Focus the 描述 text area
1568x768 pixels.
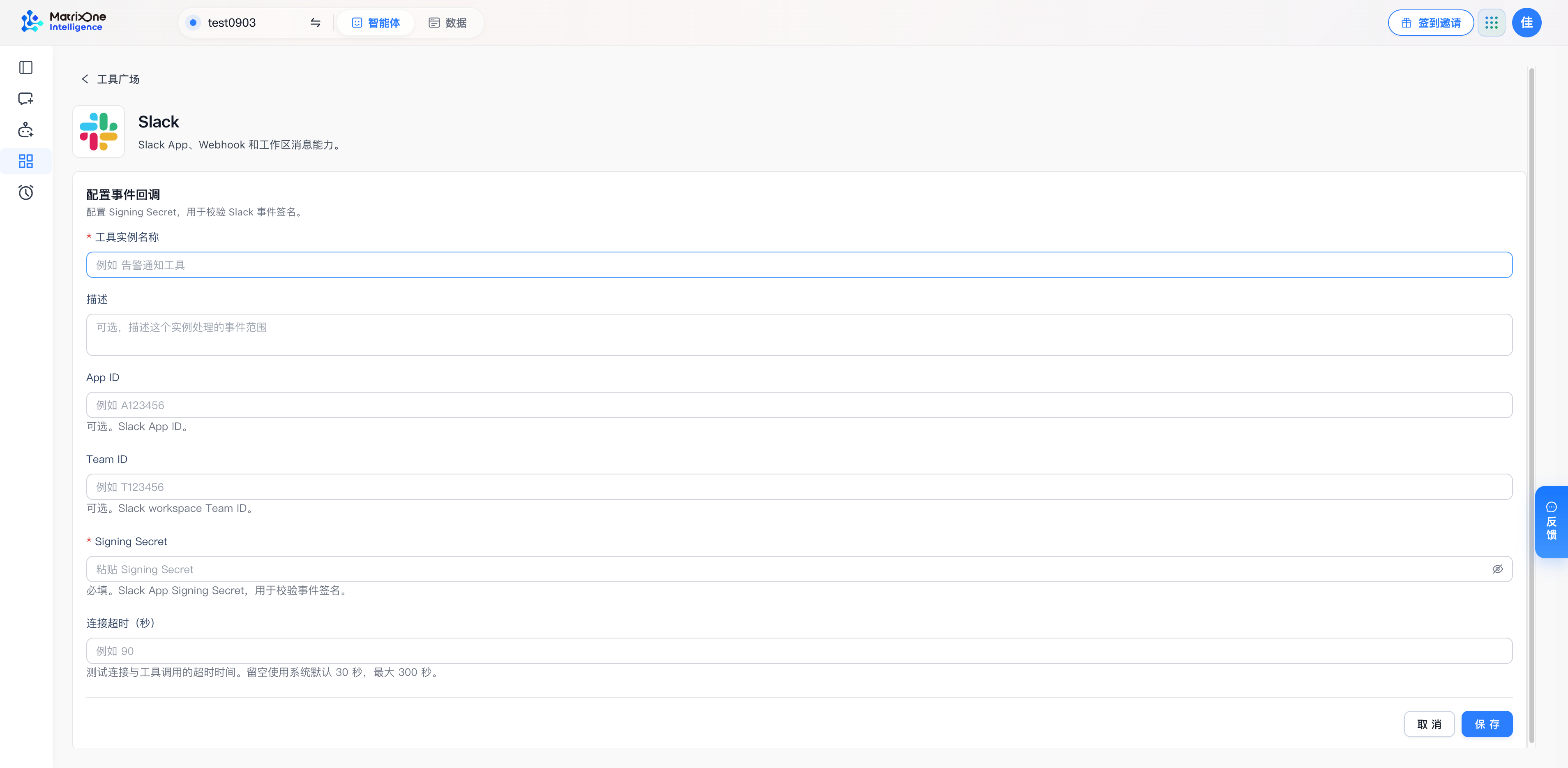[x=799, y=335]
